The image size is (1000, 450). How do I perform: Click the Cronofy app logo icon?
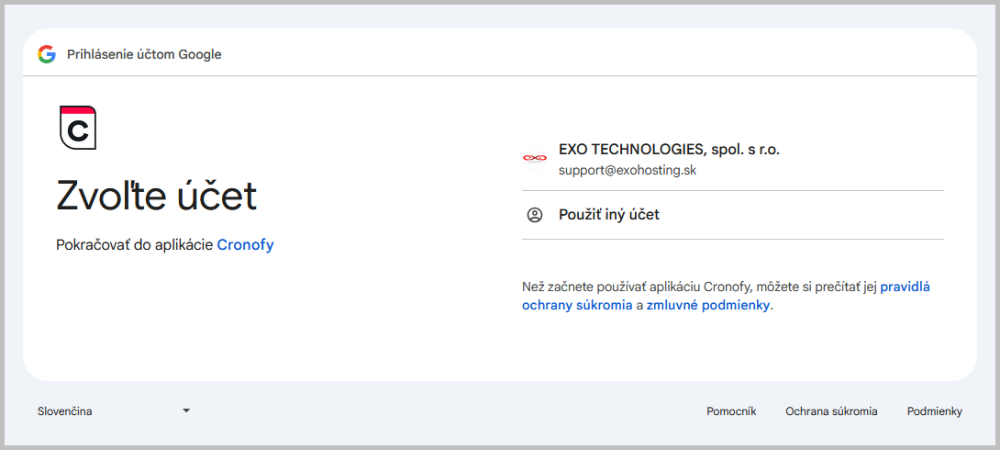tap(78, 127)
